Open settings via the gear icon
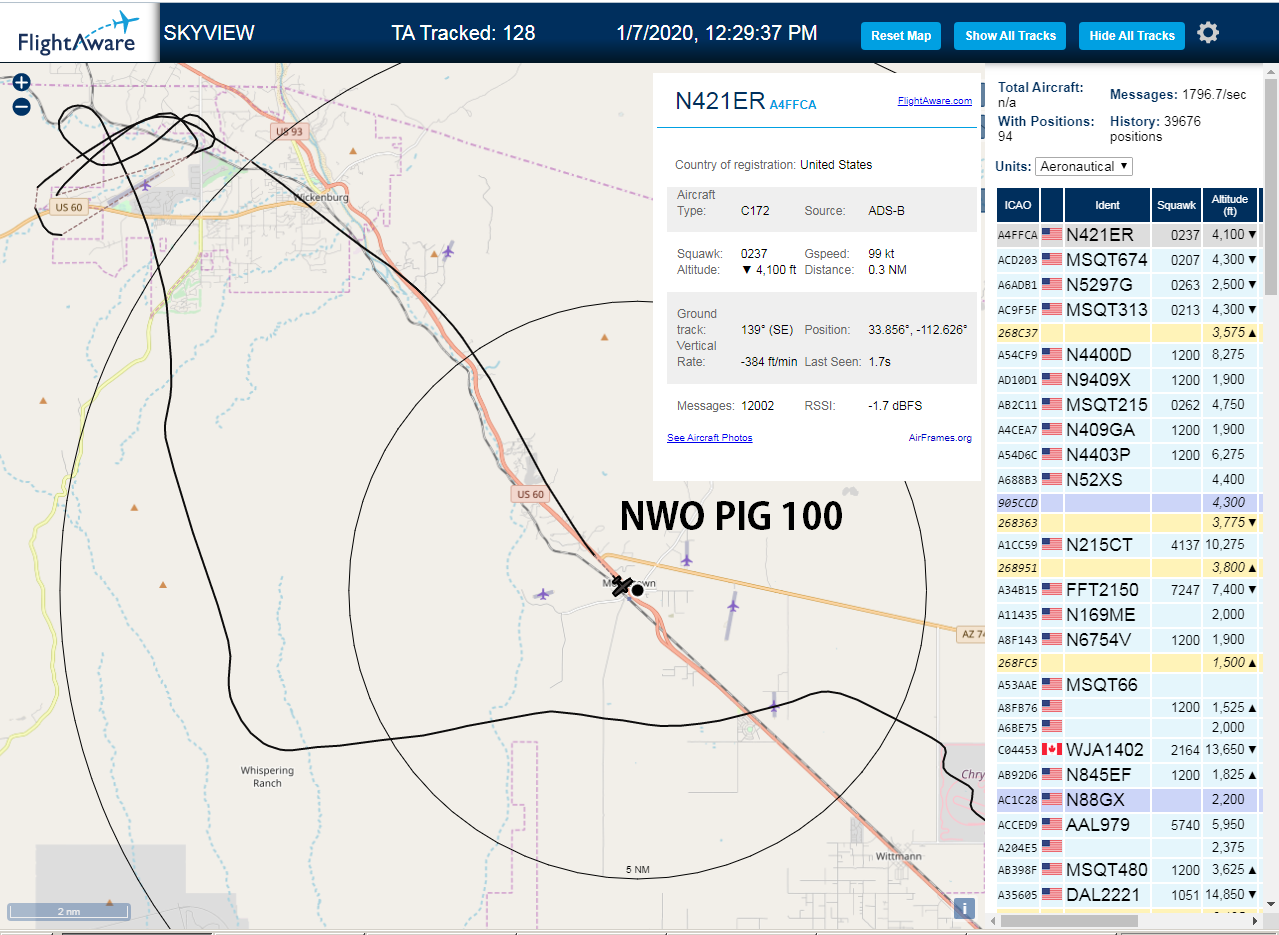1279x935 pixels. (1208, 33)
